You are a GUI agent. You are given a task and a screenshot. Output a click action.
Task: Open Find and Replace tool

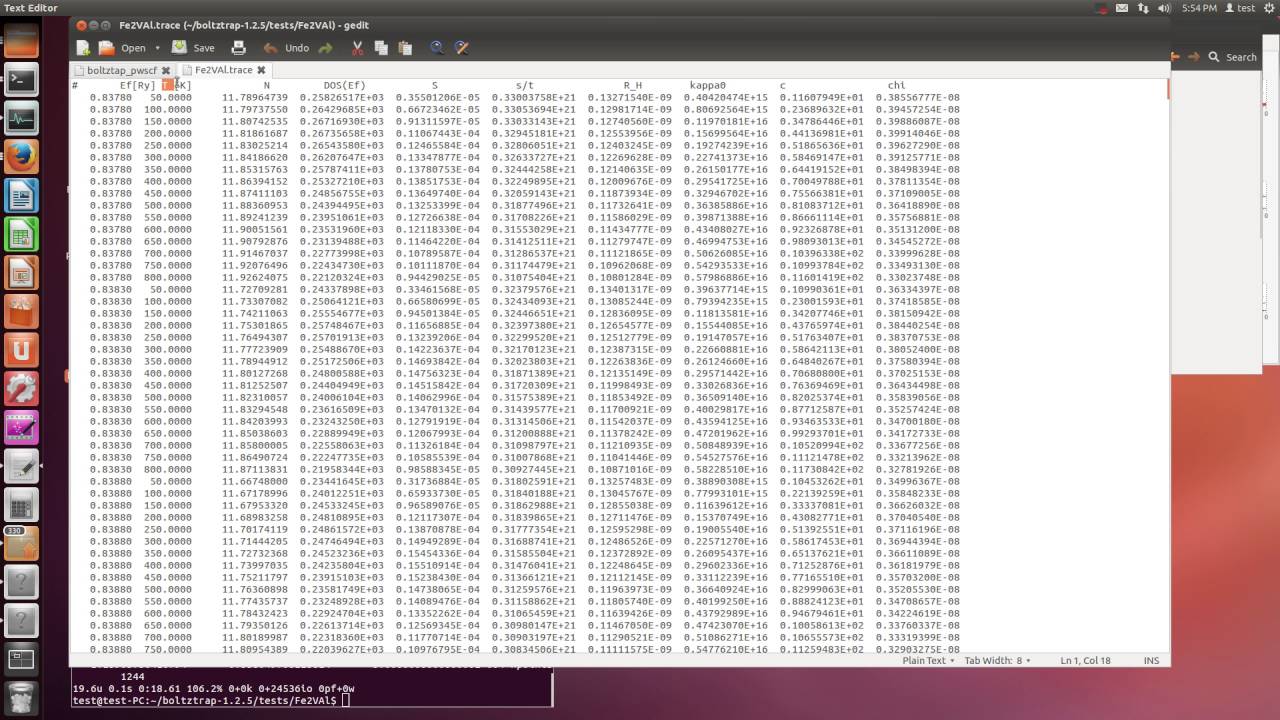click(x=461, y=47)
